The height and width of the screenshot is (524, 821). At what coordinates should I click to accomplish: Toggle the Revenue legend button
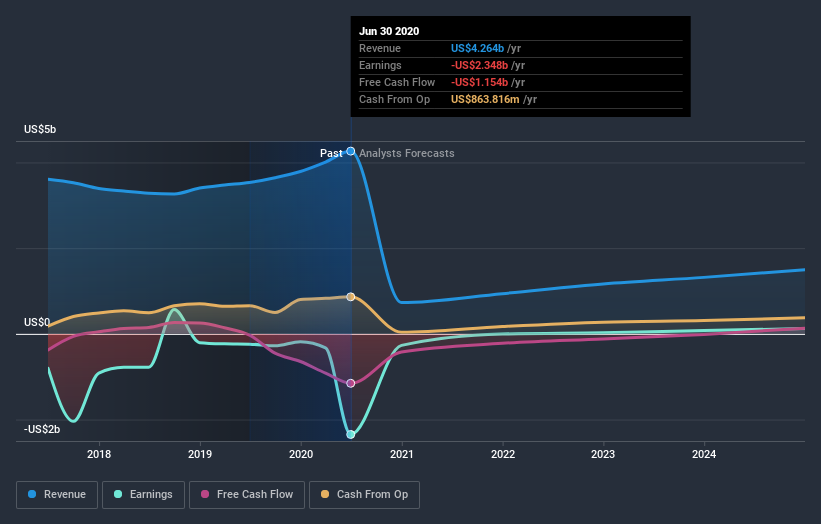coord(57,495)
